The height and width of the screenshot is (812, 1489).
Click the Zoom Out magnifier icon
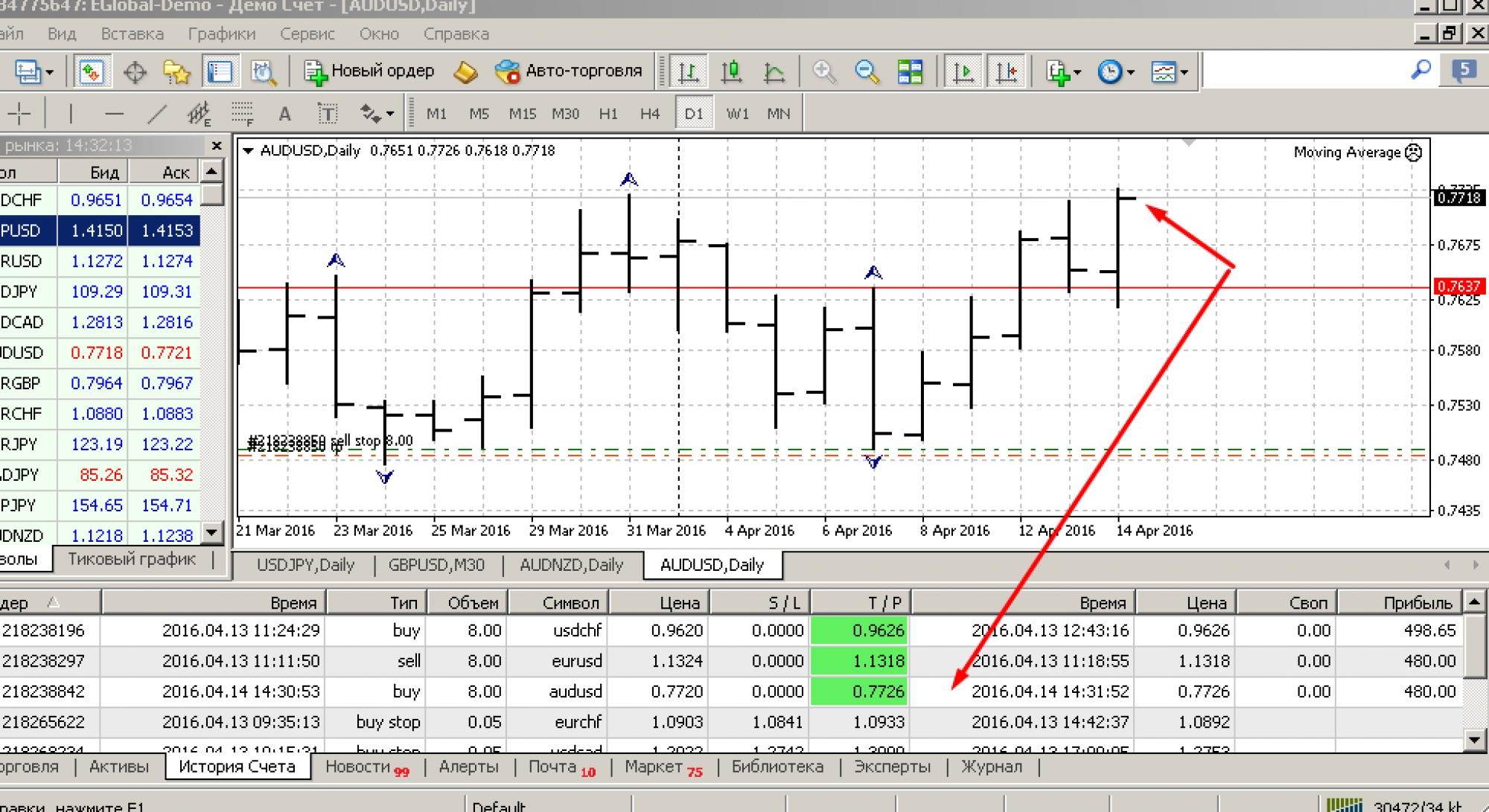coord(867,72)
